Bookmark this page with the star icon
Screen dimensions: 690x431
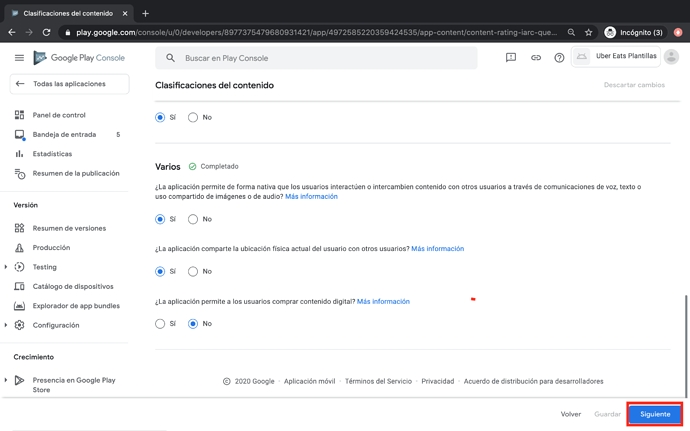589,32
